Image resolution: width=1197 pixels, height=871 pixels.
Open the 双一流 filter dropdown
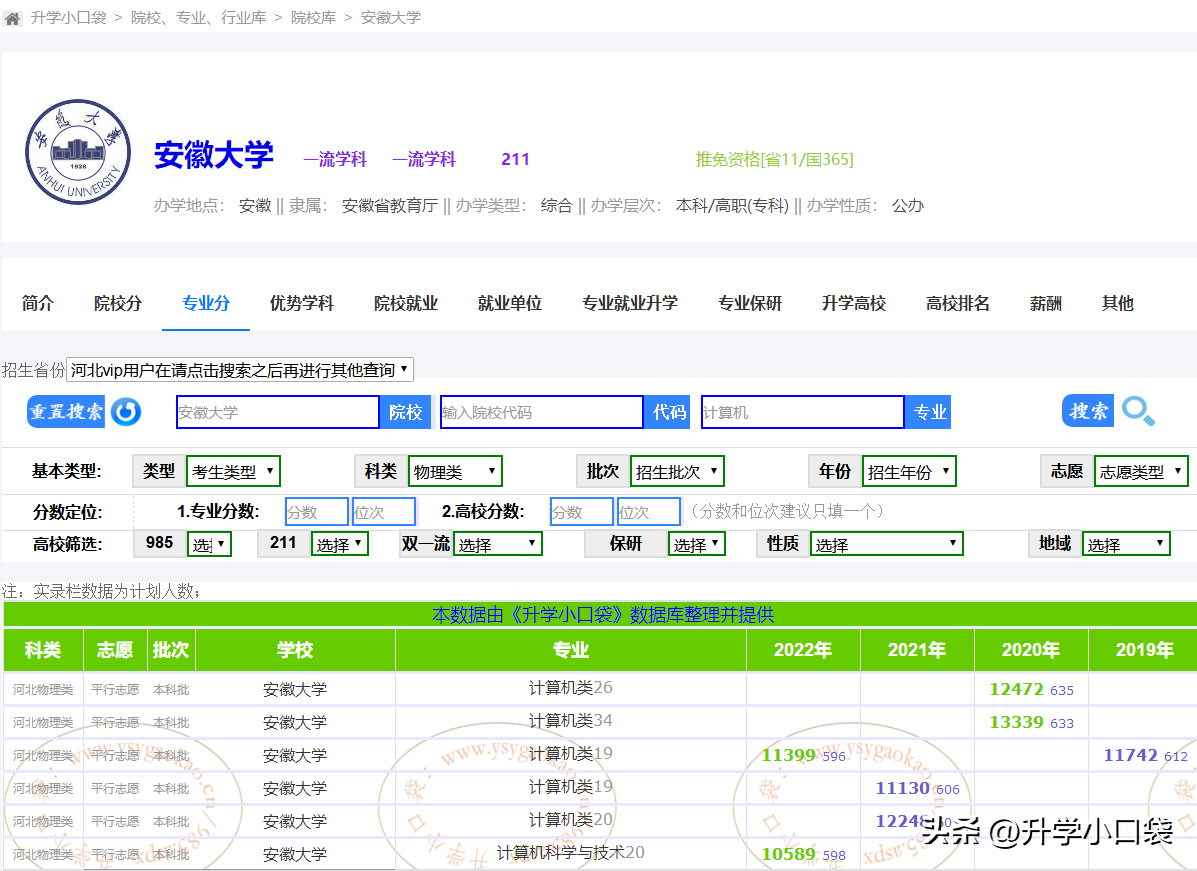[498, 544]
